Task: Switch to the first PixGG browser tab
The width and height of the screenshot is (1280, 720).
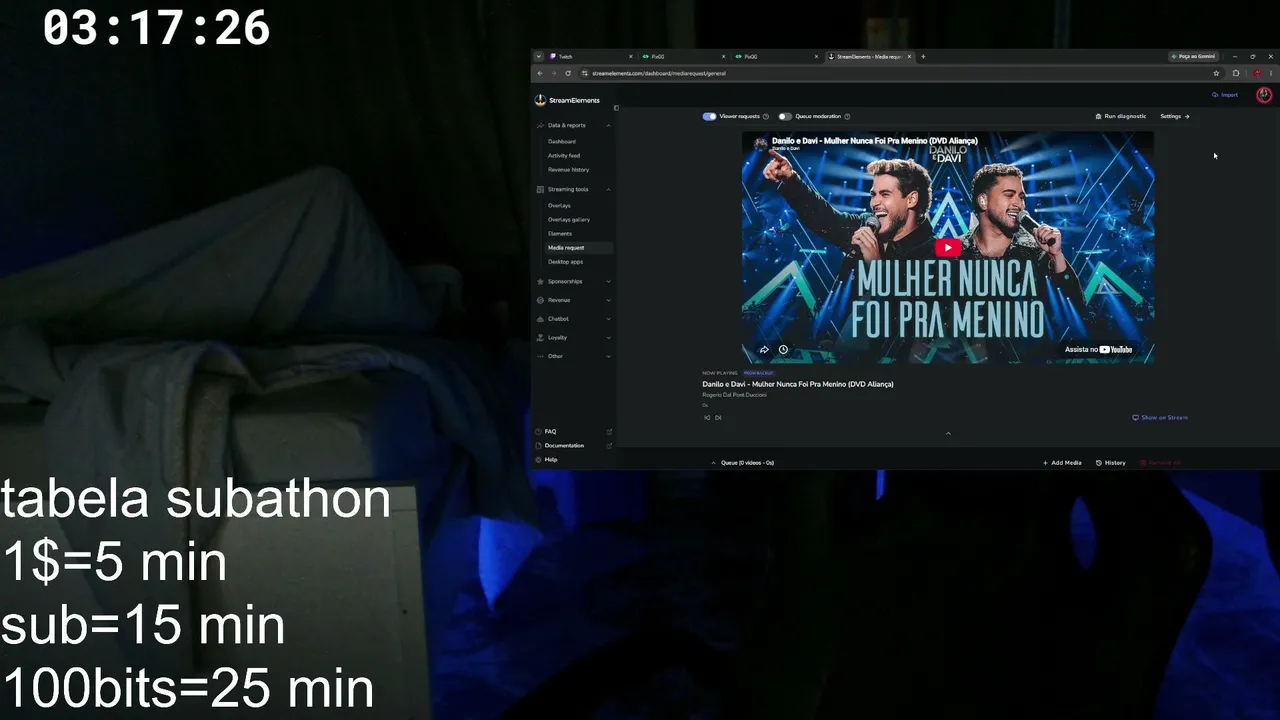Action: pyautogui.click(x=683, y=57)
